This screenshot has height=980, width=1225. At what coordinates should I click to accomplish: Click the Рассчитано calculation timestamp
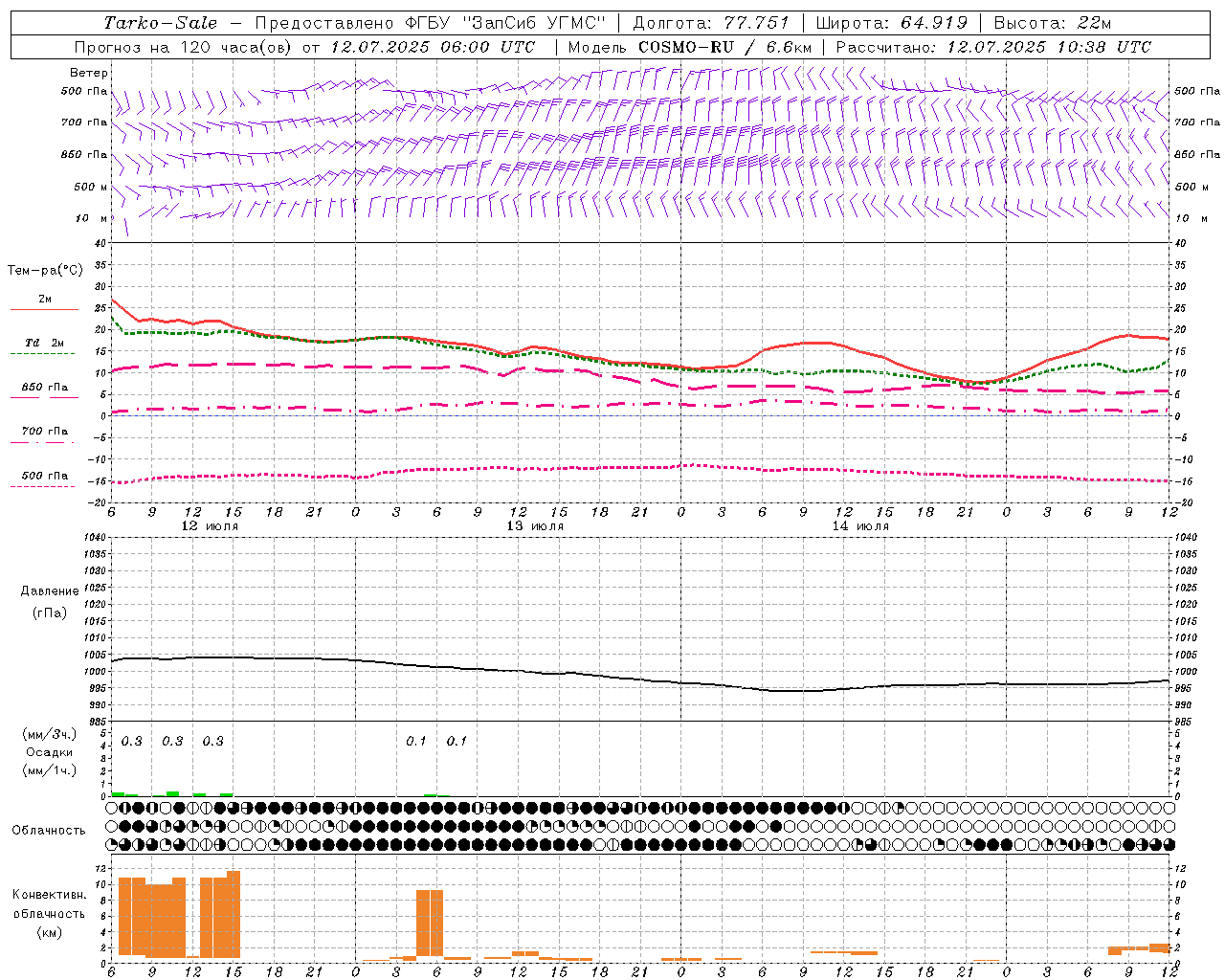point(993,47)
